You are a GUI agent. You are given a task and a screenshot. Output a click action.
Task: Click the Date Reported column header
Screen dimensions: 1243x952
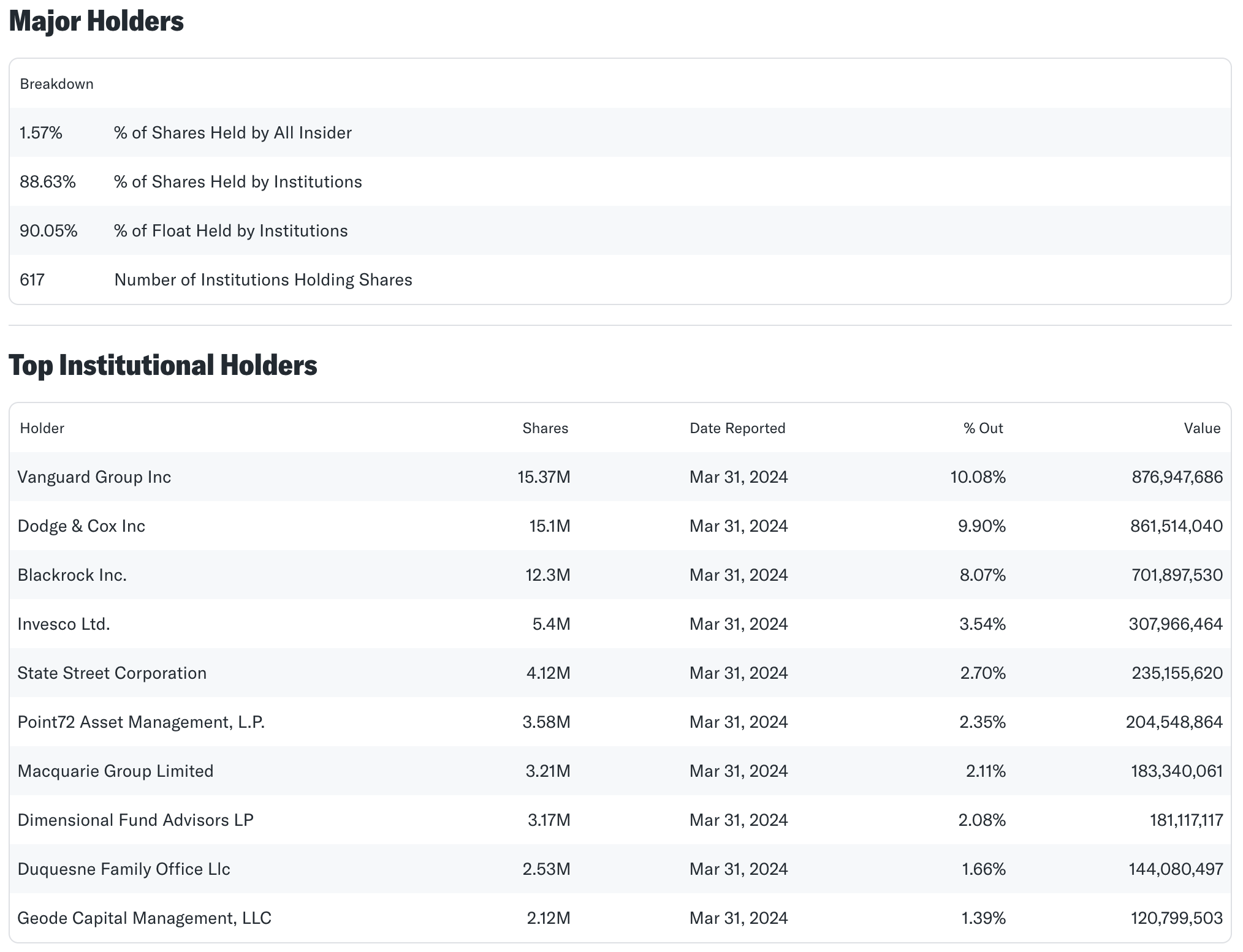pos(737,428)
